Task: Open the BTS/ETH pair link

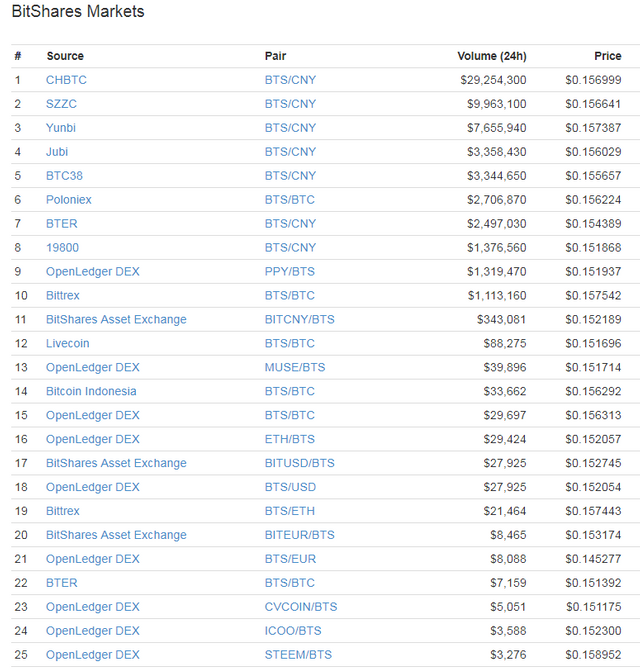Action: 290,510
